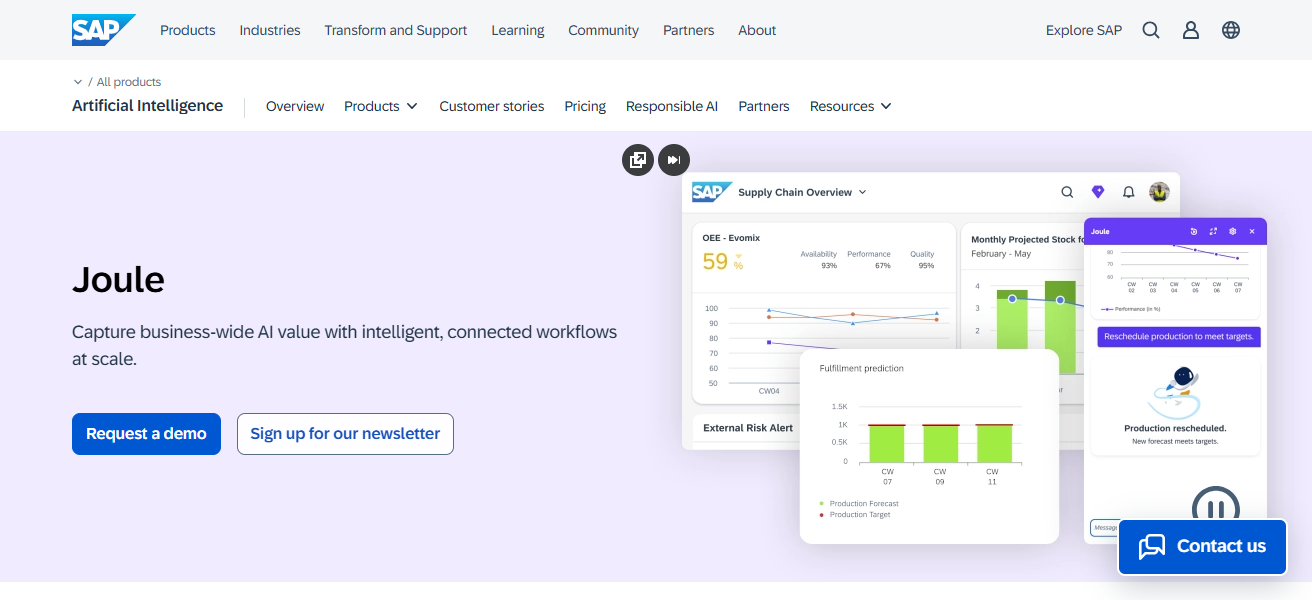Screen dimensions: 1312x600
Task: Go to Responsible AI
Action: click(672, 106)
